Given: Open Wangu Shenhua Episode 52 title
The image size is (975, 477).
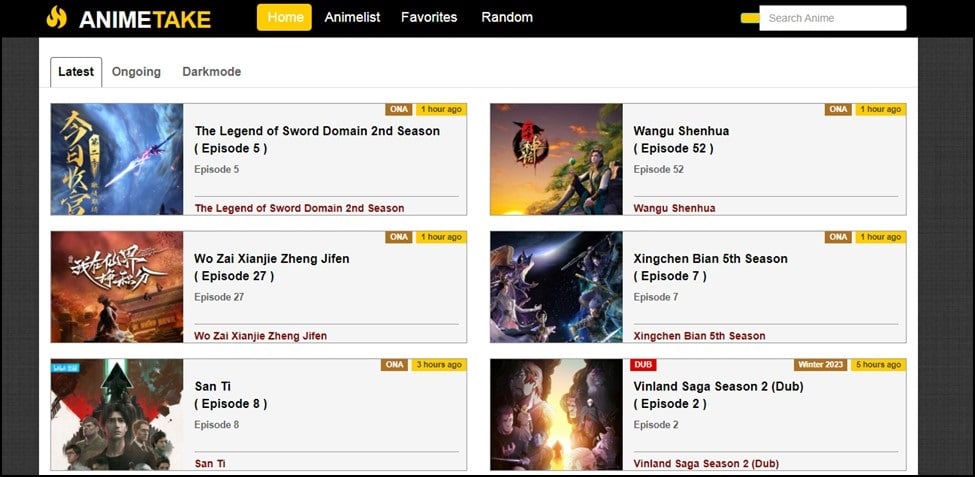Looking at the screenshot, I should 682,139.
